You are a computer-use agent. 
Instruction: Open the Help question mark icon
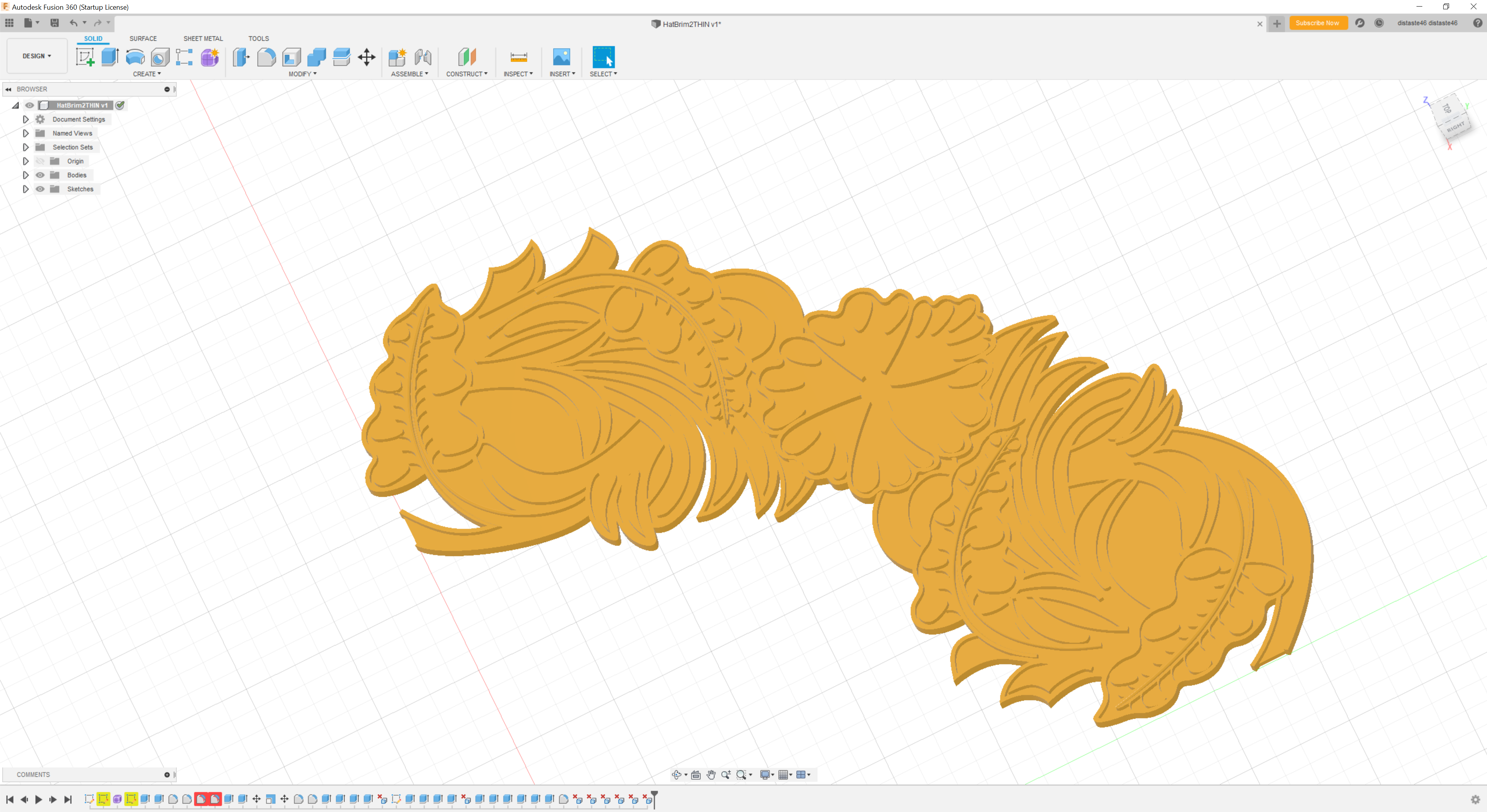(x=1477, y=23)
